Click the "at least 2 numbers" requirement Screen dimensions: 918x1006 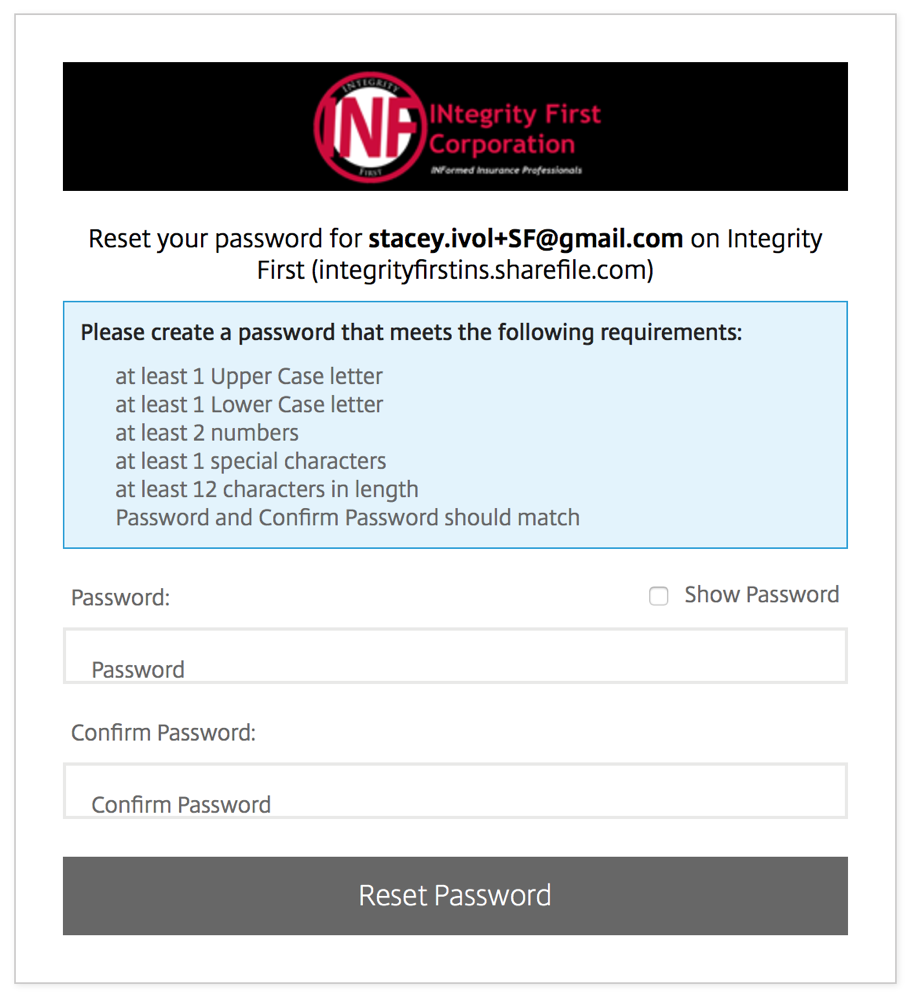pos(207,432)
